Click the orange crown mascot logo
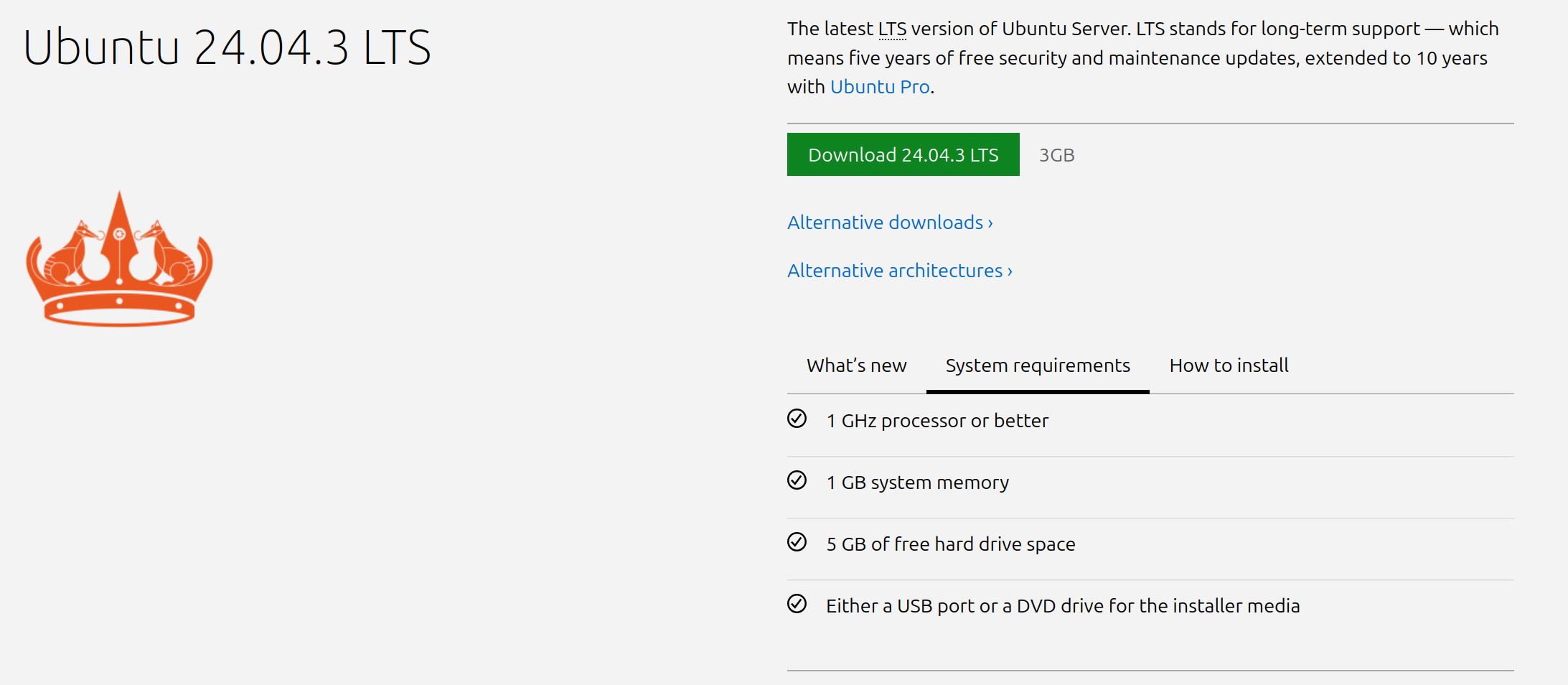The image size is (1568, 685). [x=119, y=258]
